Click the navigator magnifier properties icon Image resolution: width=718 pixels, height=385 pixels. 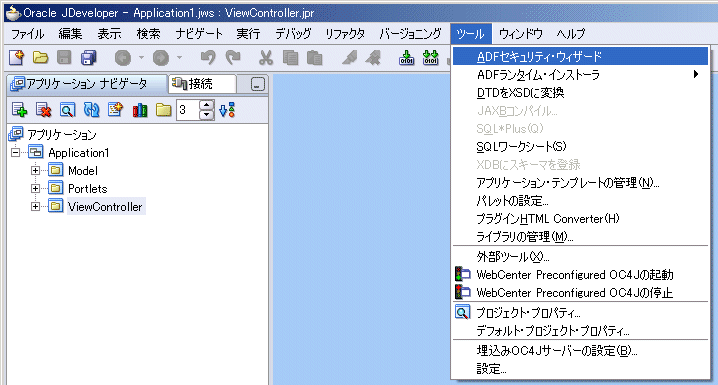tap(67, 110)
